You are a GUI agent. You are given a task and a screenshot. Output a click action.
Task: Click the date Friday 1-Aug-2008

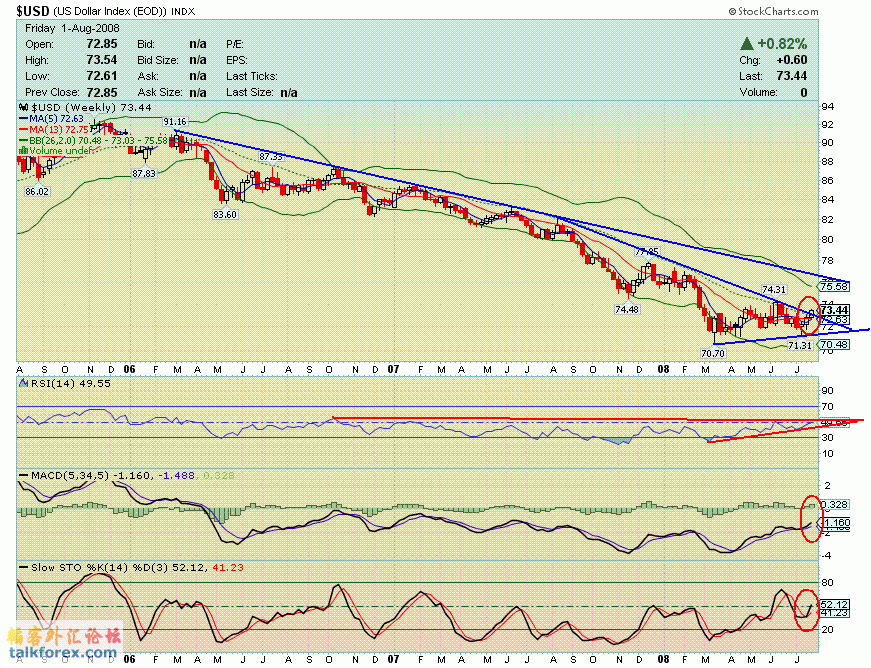[x=72, y=28]
